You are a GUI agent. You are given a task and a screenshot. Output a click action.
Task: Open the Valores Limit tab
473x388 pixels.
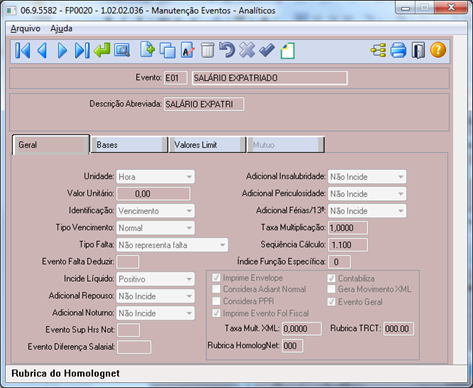click(207, 145)
